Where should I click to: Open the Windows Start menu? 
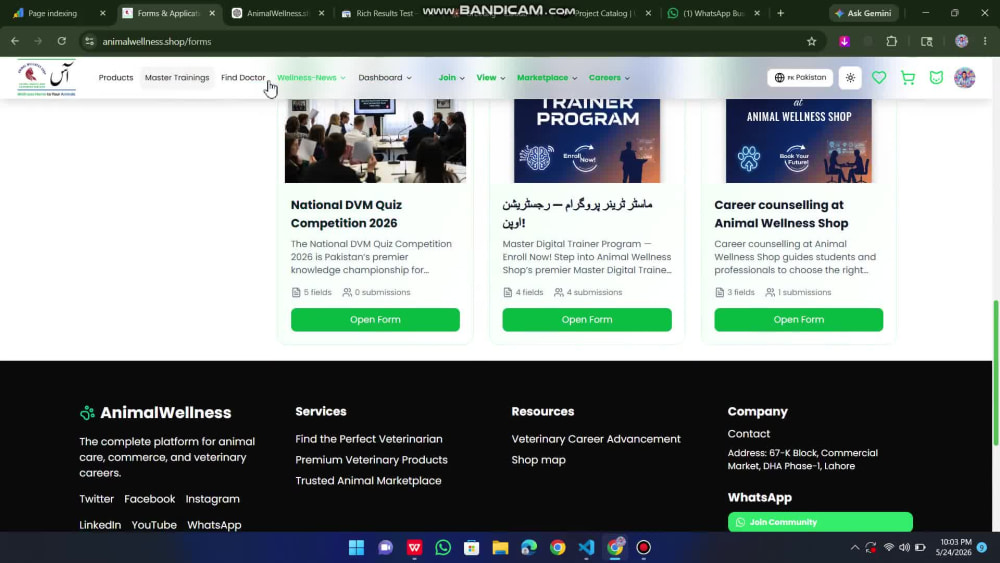coord(357,547)
